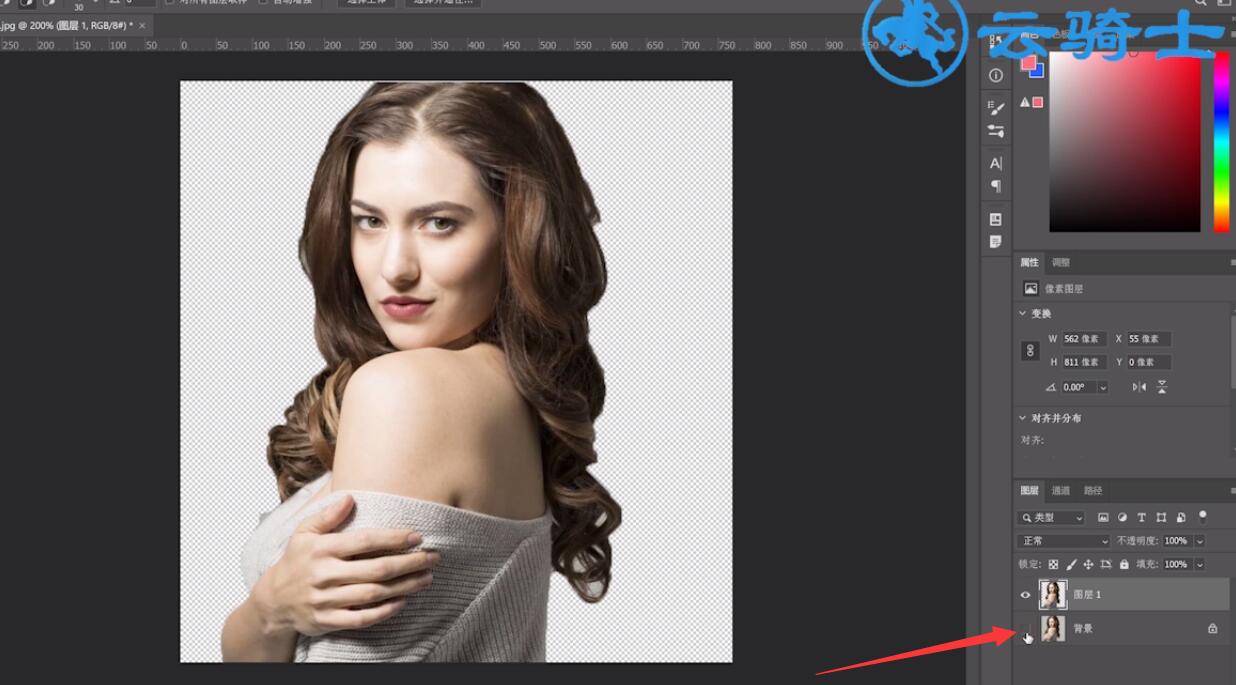Click the foreground color swatch
Viewport: 1236px width, 685px height.
click(x=1028, y=63)
